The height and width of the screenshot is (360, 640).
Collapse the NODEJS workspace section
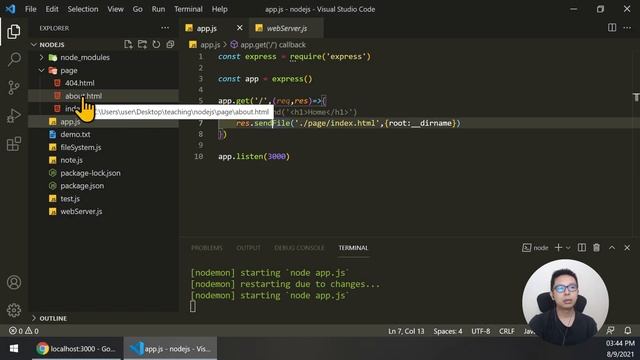coord(52,44)
